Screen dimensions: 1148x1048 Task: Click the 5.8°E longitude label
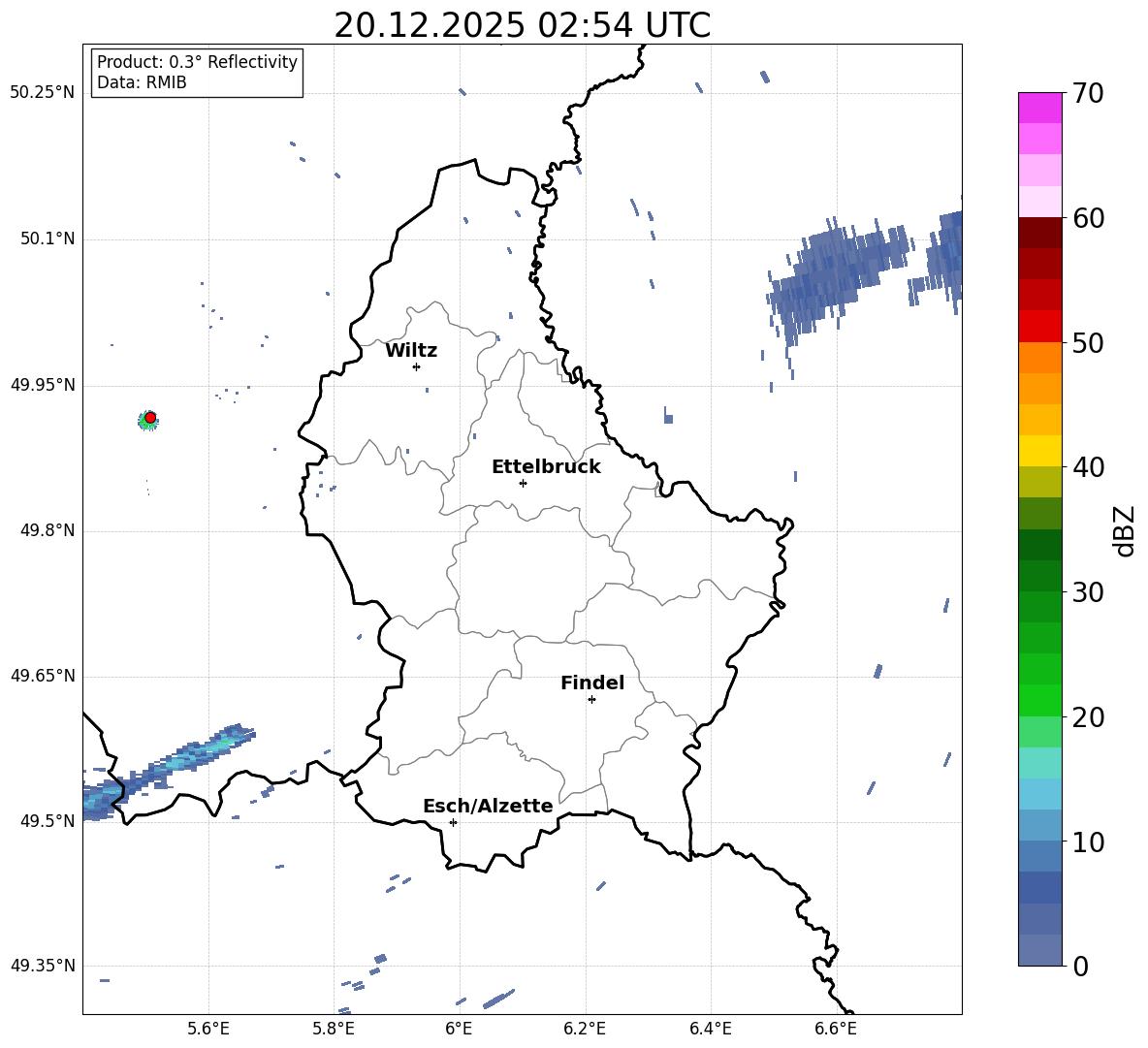click(x=334, y=1030)
